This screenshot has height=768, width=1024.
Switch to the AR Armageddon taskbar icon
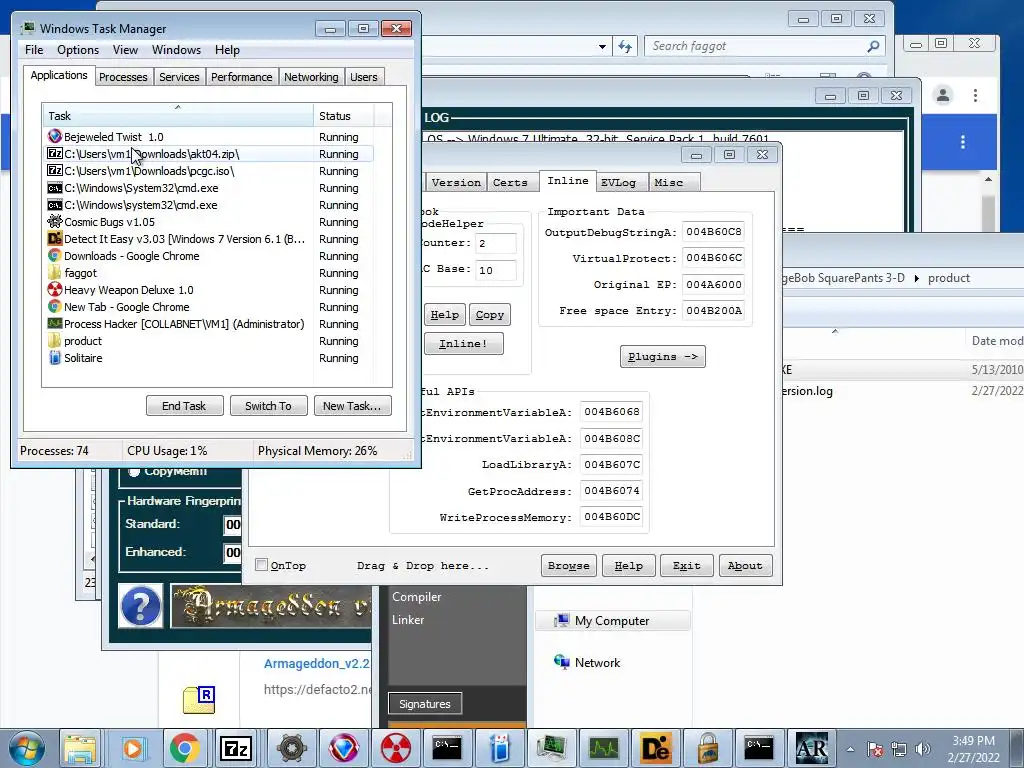[x=812, y=748]
